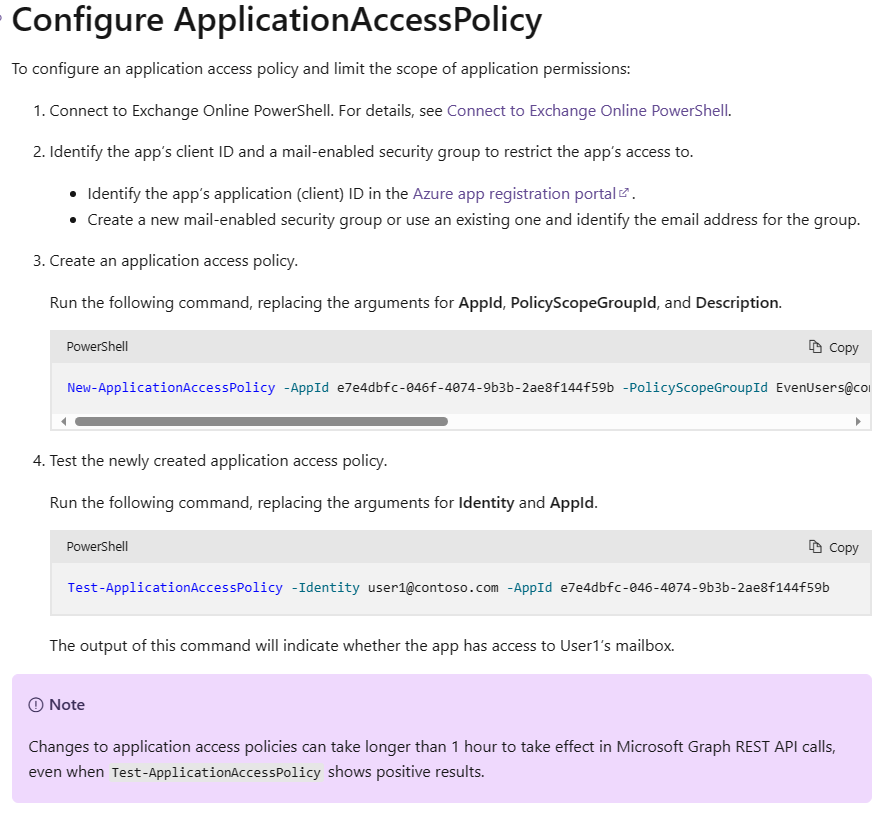The height and width of the screenshot is (818, 886).
Task: Click the PowerShell label of second code block
Action: (97, 547)
